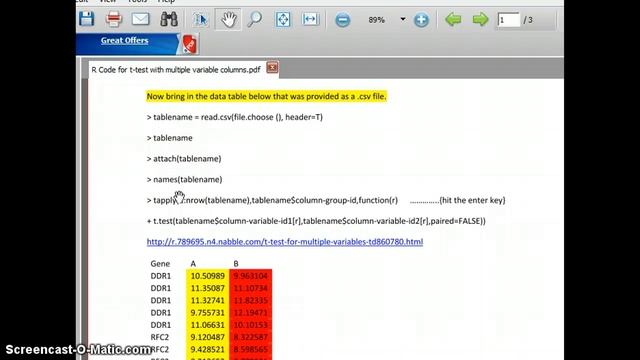
Task: Click the Email envelope icon
Action: tap(140, 19)
